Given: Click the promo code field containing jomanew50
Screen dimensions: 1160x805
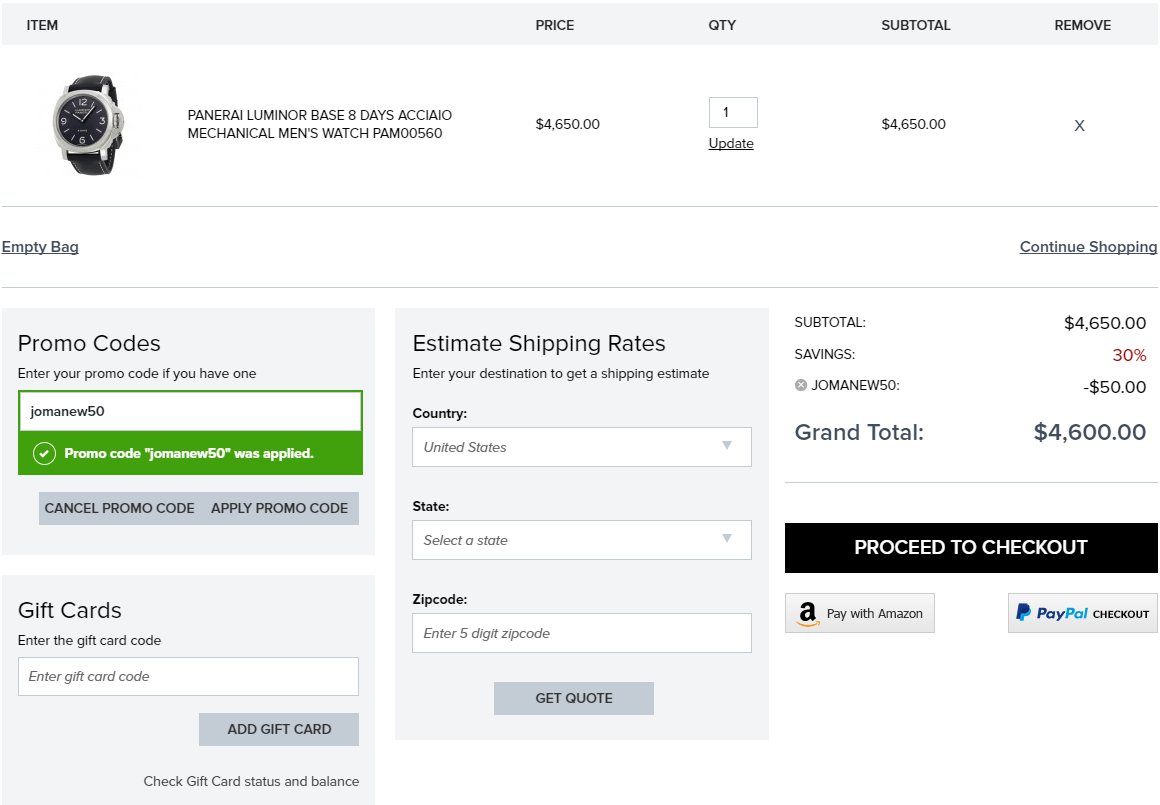Looking at the screenshot, I should (x=190, y=411).
